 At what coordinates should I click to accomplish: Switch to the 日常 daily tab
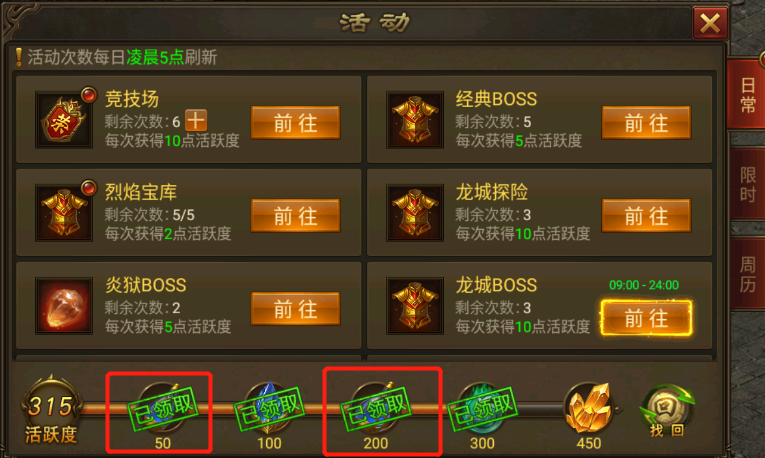coord(746,95)
